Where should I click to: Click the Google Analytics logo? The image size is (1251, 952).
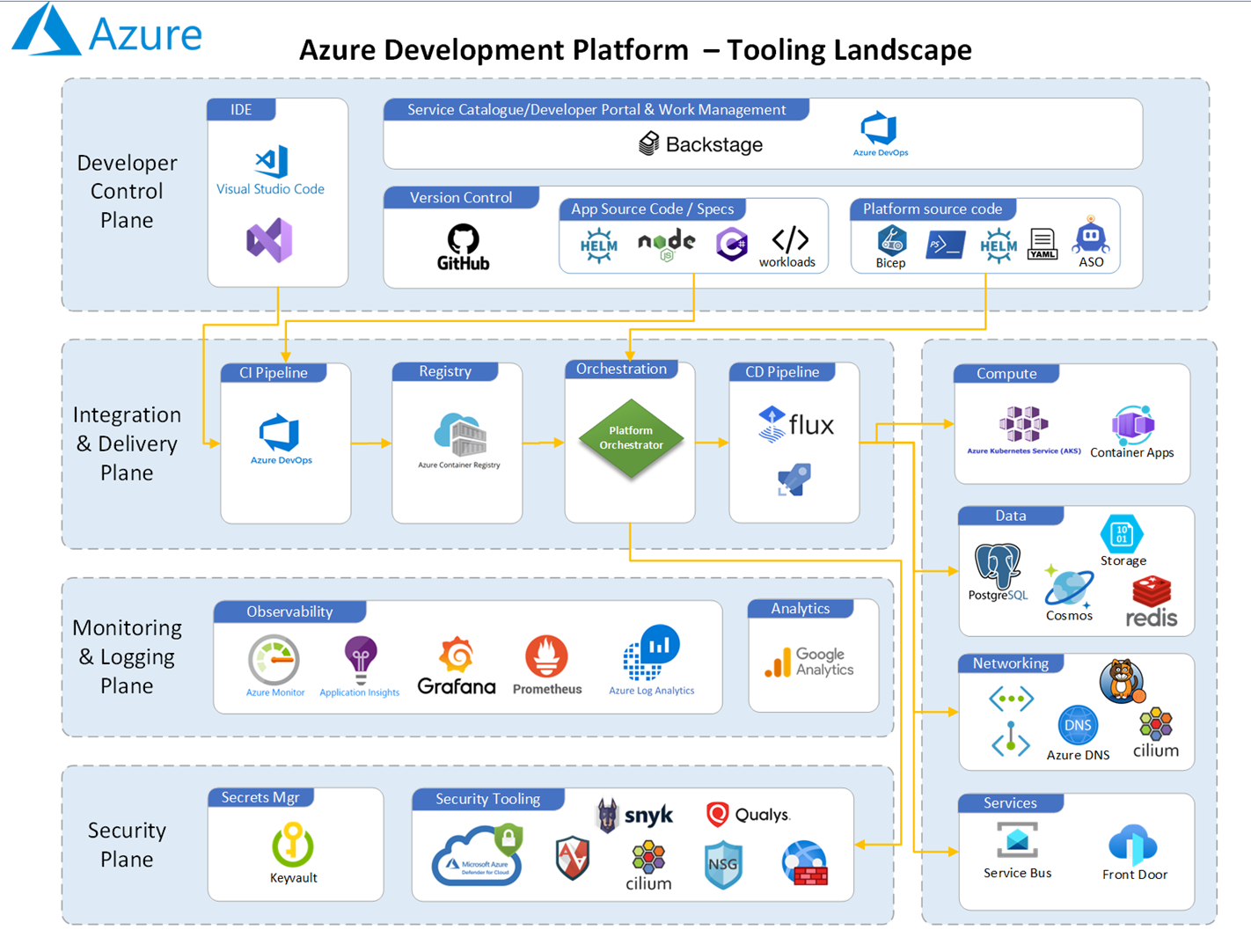(809, 663)
